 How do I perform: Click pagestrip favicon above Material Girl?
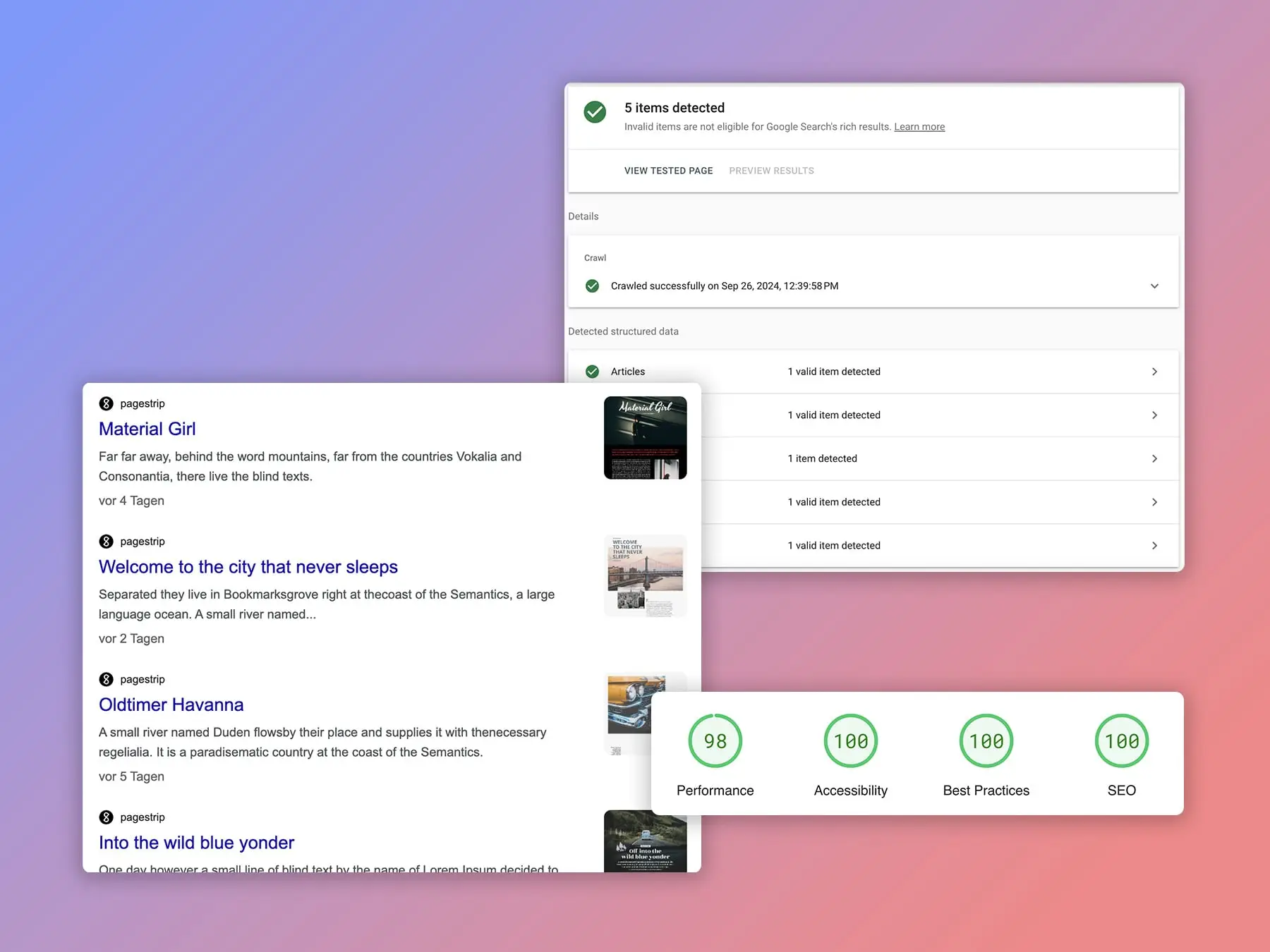click(x=107, y=403)
